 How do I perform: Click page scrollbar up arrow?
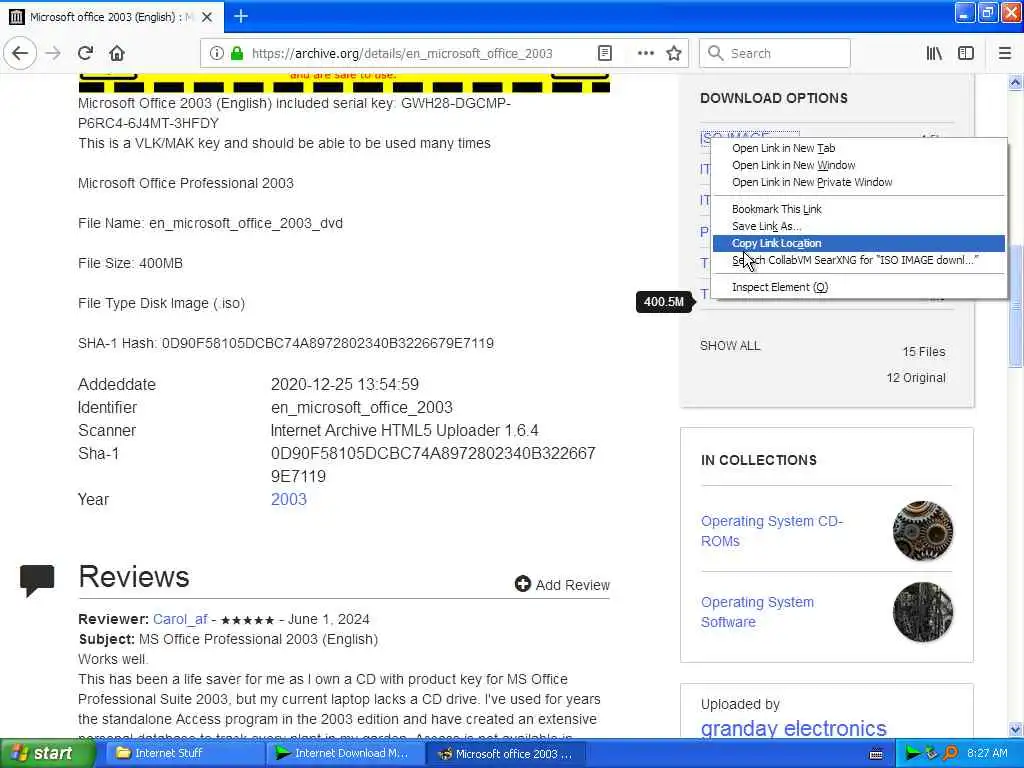coord(1016,82)
